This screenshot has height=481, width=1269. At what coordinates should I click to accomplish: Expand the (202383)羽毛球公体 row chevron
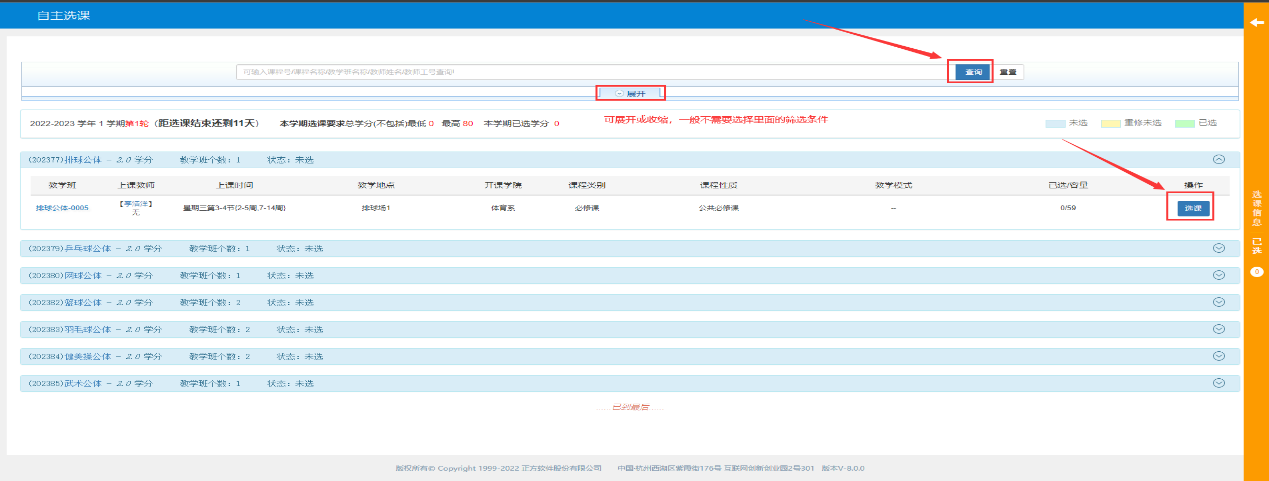(x=1218, y=329)
